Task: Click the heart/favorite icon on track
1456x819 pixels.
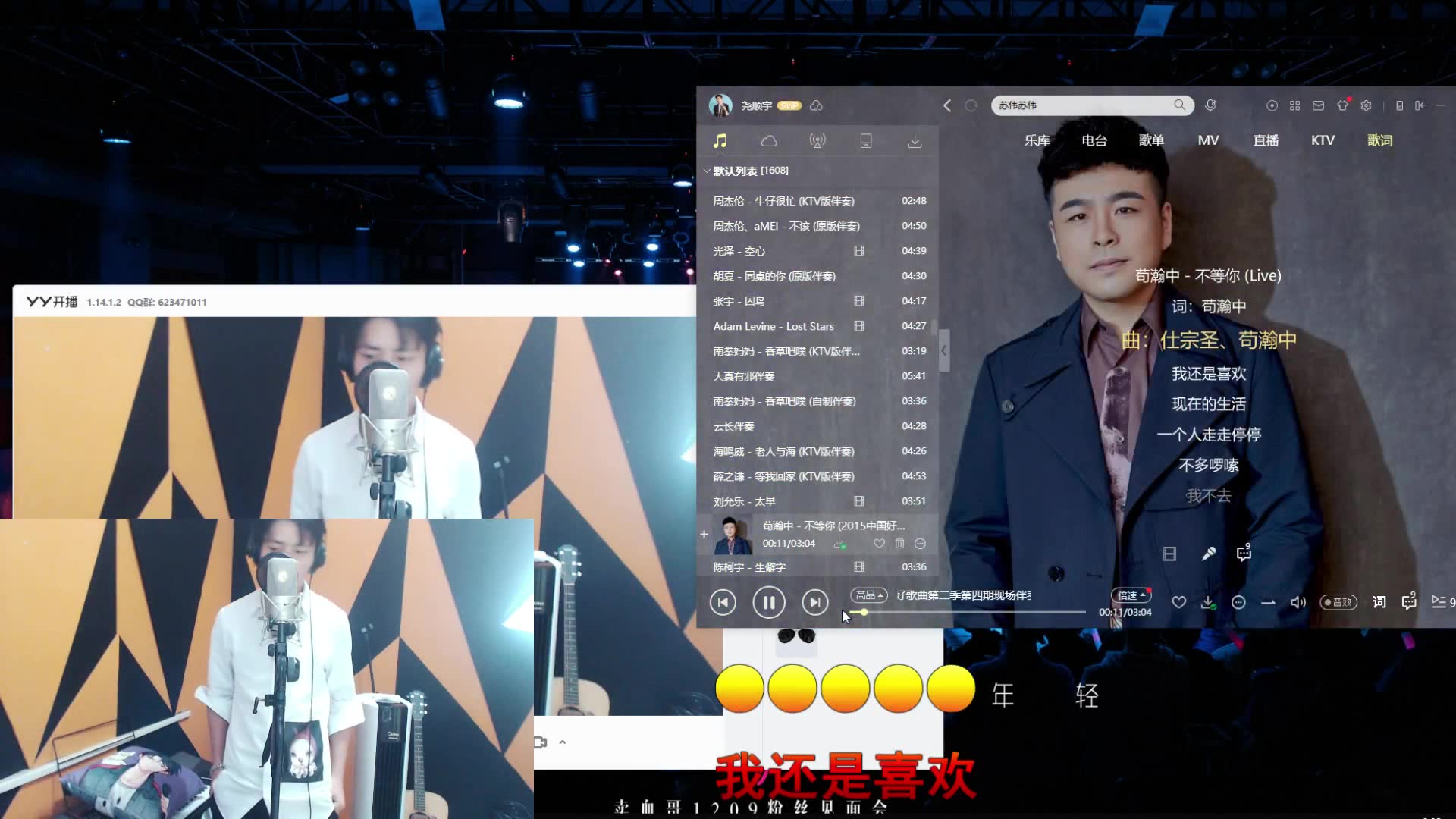Action: point(879,543)
